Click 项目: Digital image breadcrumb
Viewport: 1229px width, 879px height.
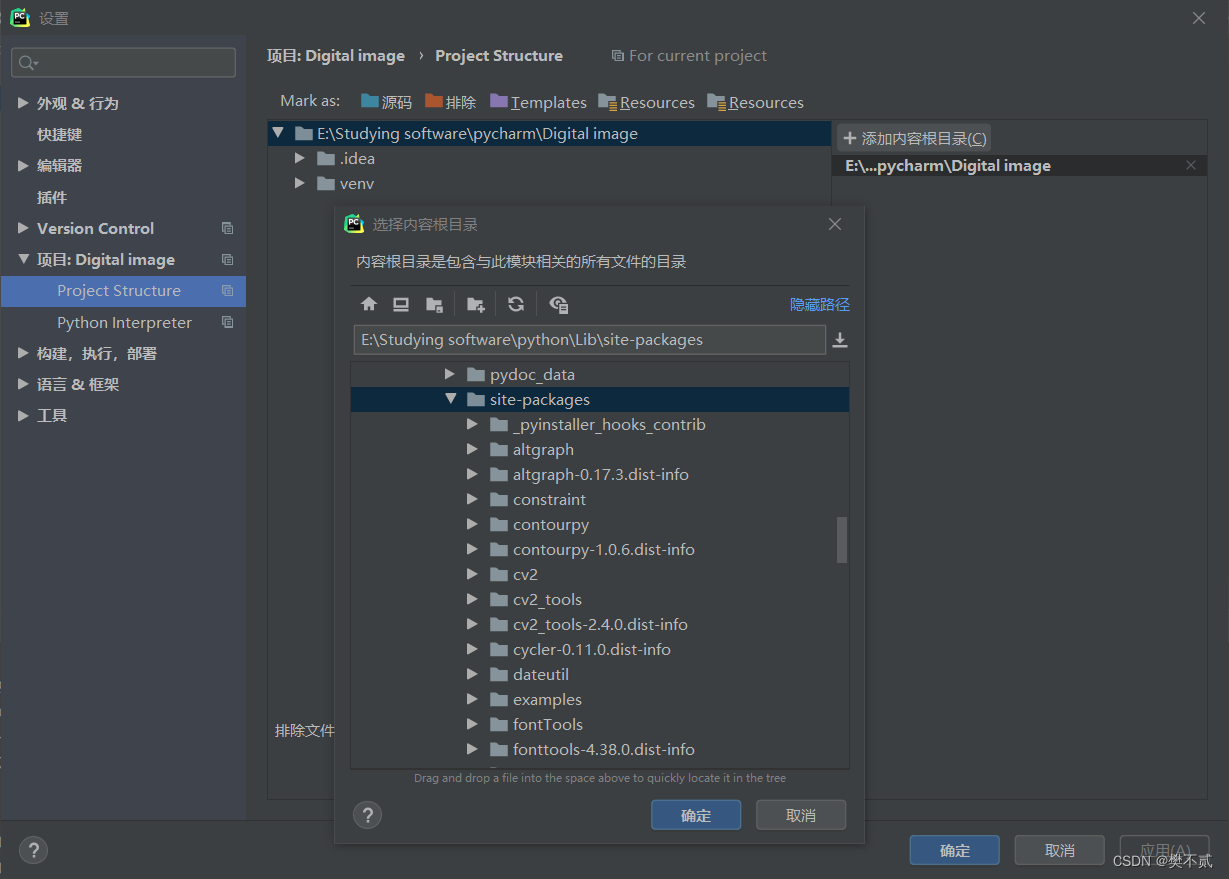[336, 56]
